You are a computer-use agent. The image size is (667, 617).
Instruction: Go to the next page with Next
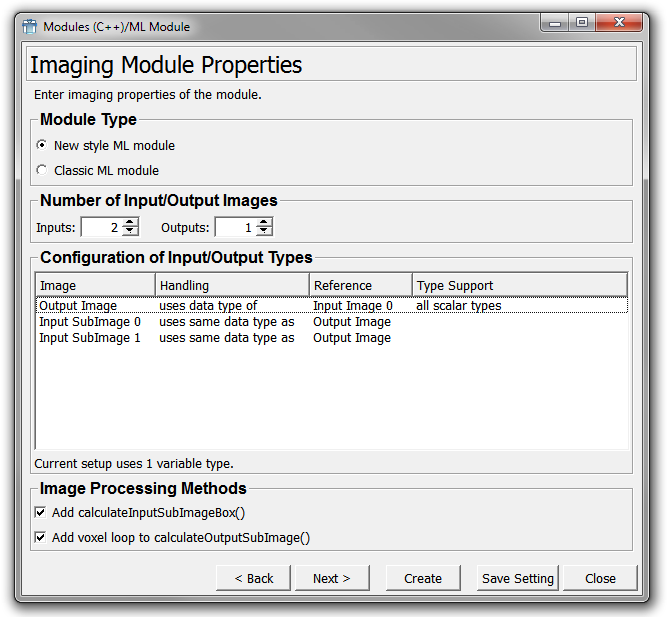pos(332,578)
